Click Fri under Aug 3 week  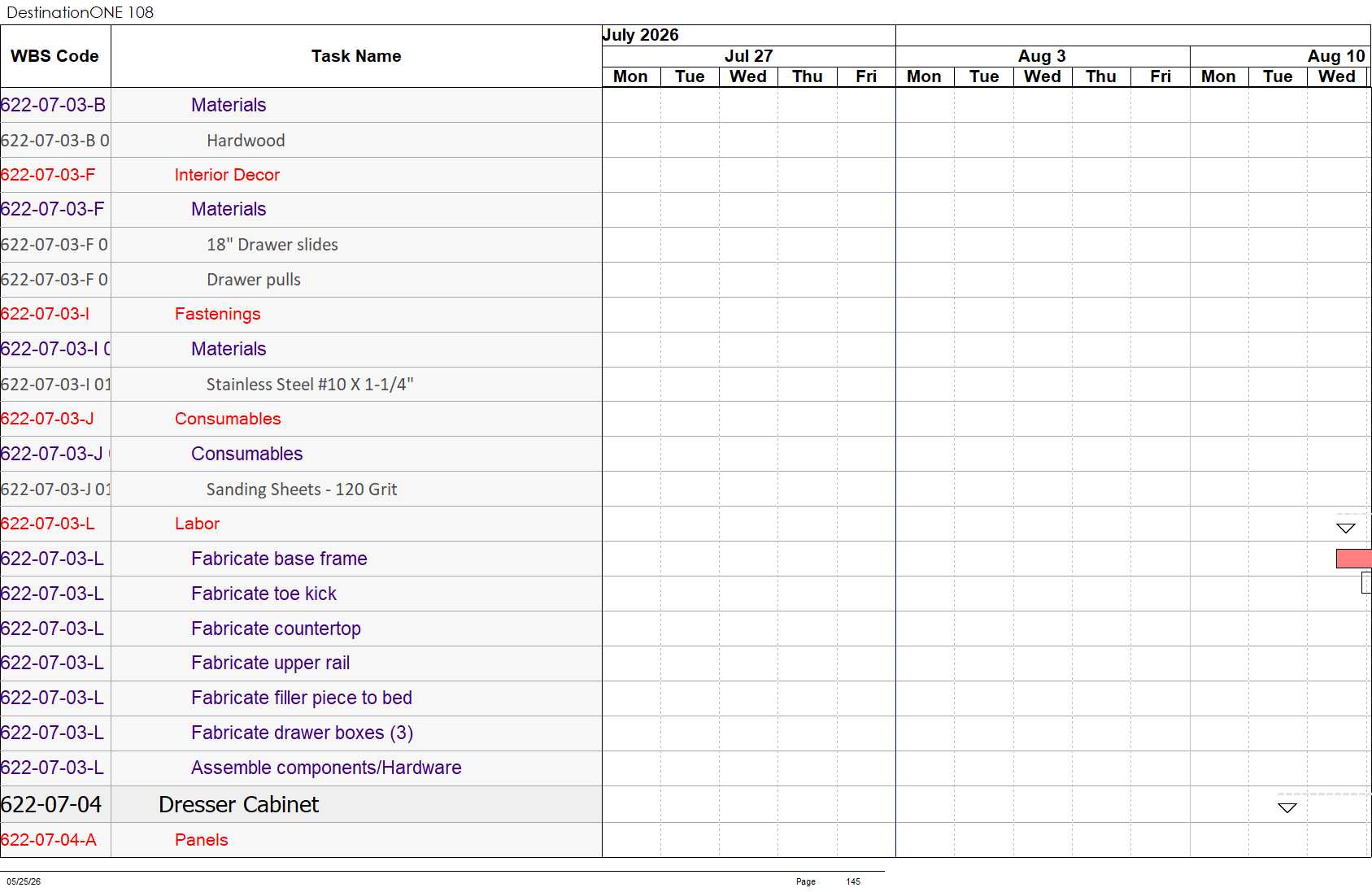click(x=1161, y=76)
